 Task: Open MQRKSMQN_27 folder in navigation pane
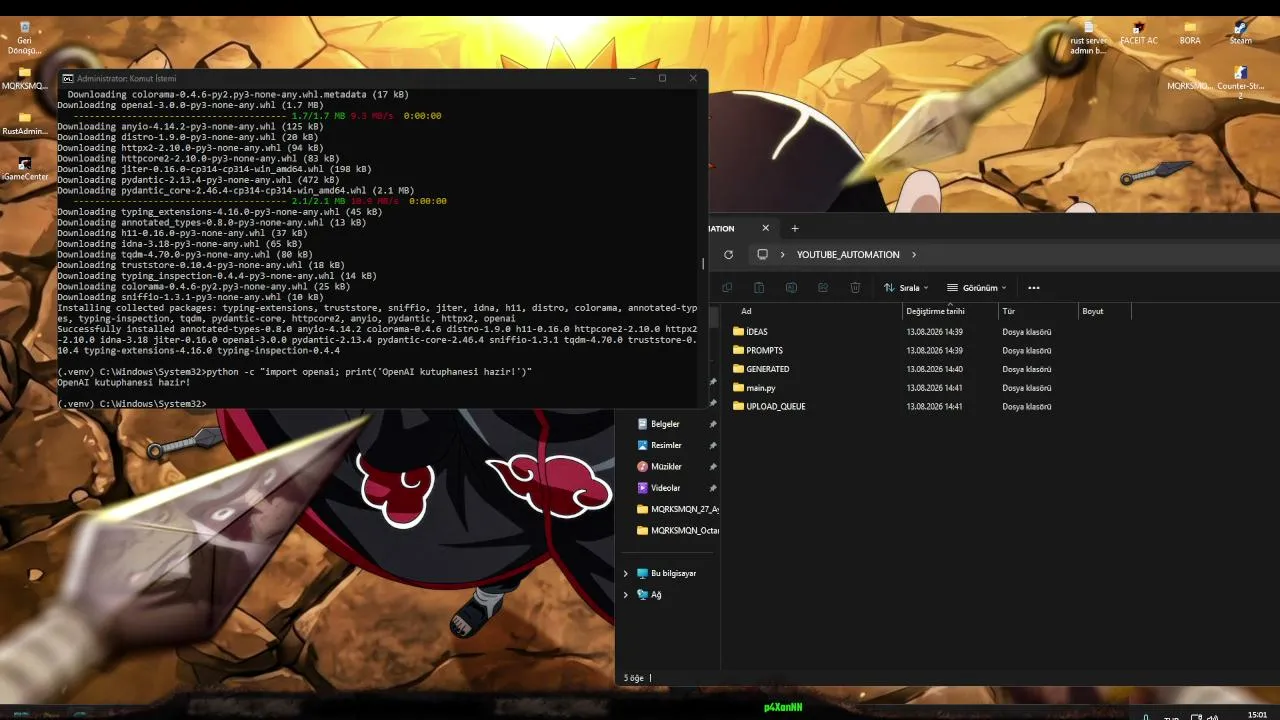tap(677, 509)
